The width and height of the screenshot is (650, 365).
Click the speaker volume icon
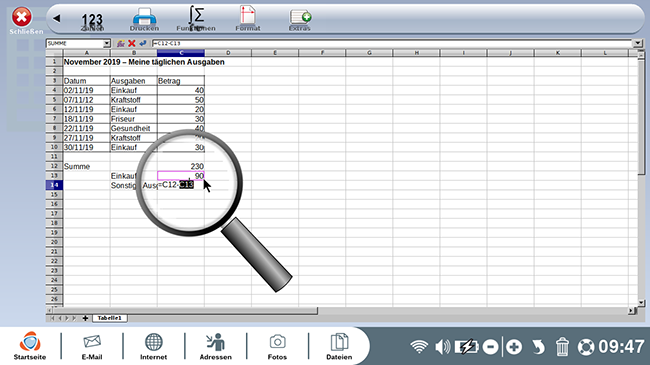tap(442, 346)
